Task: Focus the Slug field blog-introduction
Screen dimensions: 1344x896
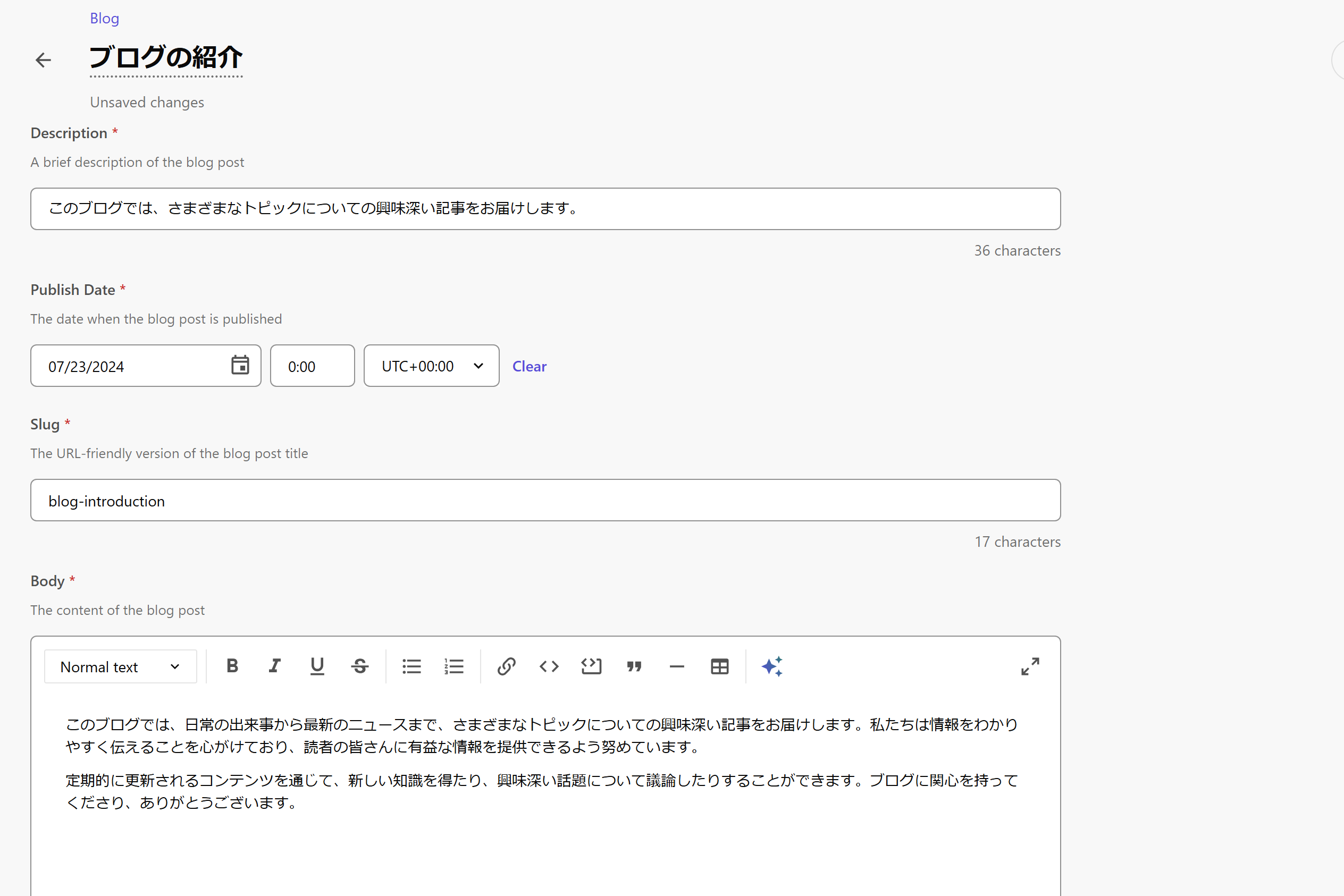Action: (x=545, y=500)
